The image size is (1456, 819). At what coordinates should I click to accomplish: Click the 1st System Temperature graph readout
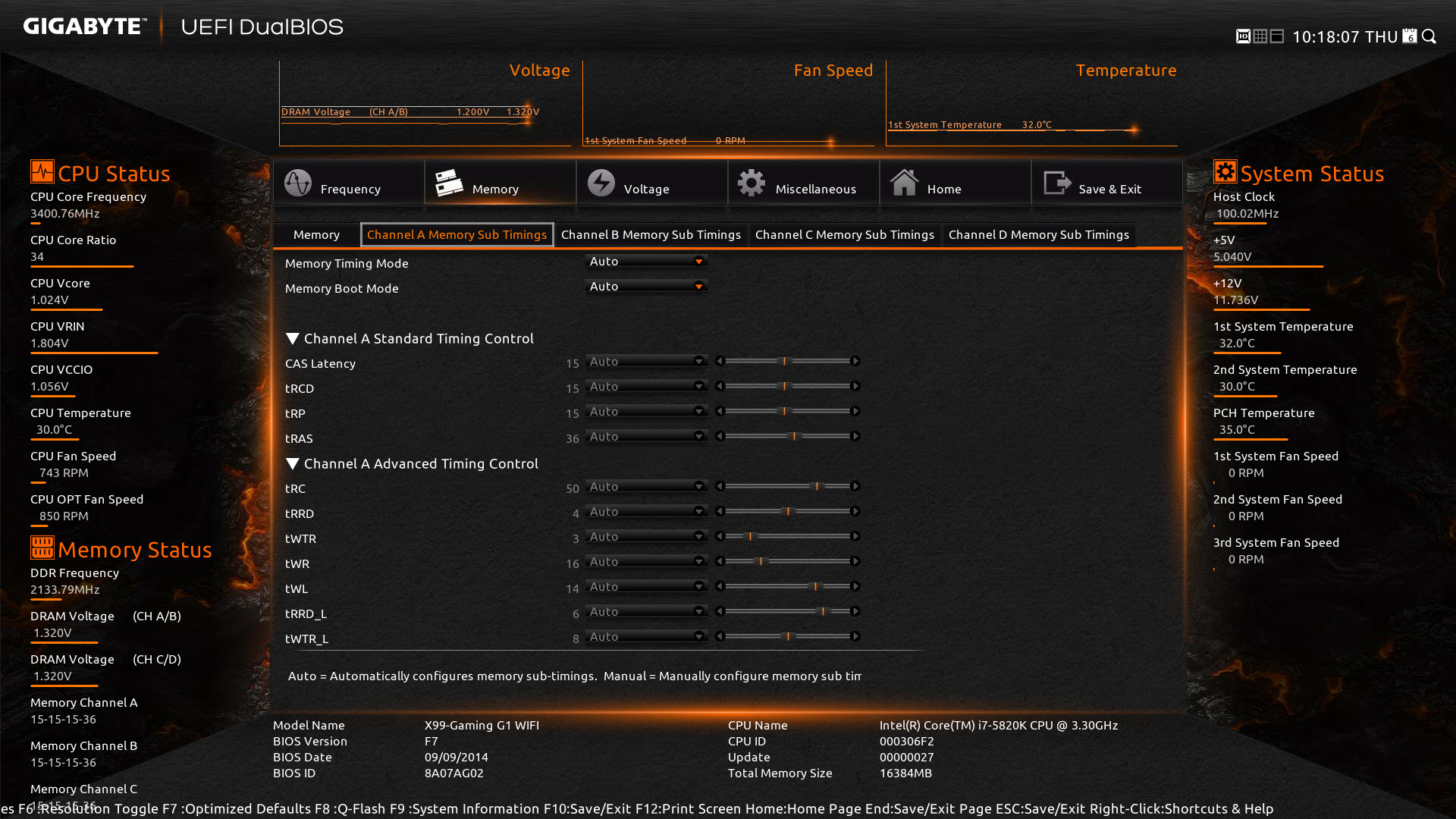[x=970, y=125]
